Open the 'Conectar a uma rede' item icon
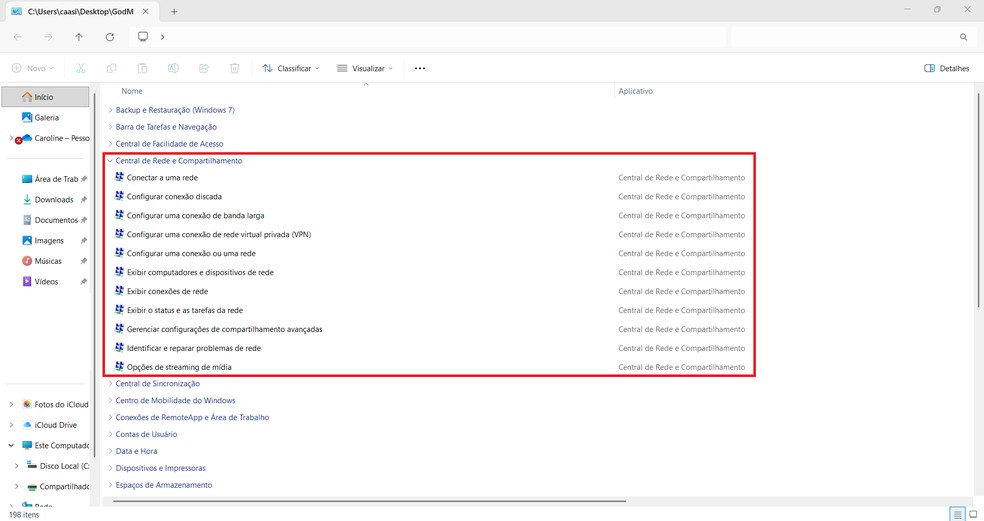The width and height of the screenshot is (984, 521). [x=120, y=178]
